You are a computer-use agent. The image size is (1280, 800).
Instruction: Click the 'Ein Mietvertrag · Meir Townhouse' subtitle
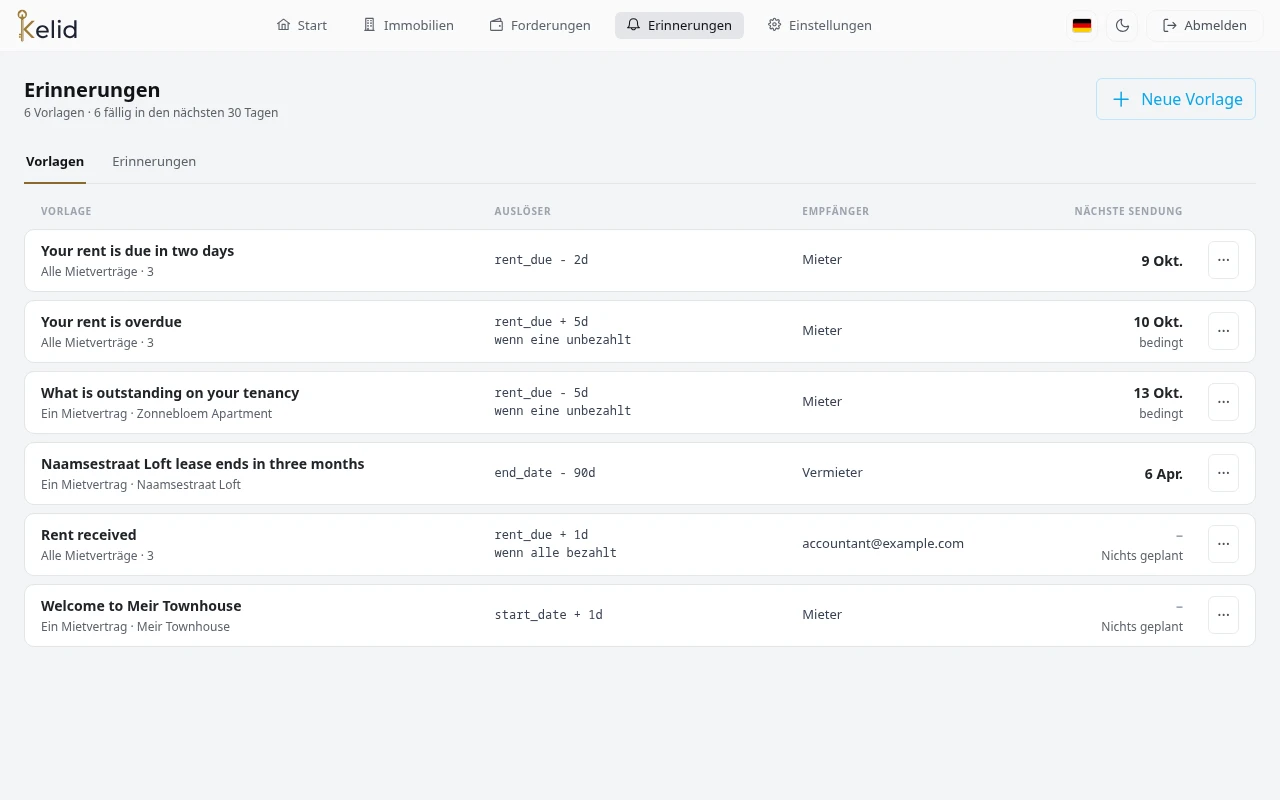(135, 627)
